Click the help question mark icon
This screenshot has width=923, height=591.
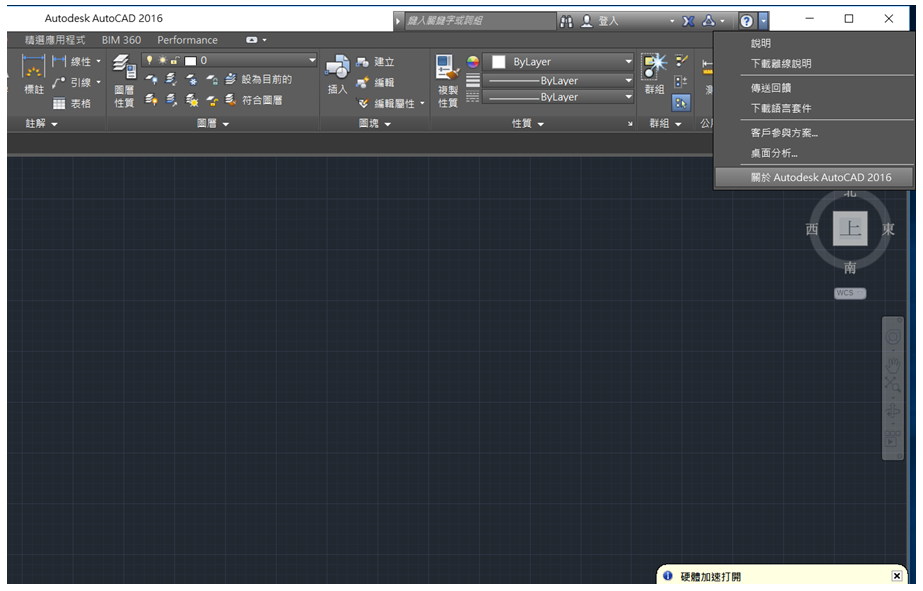(746, 21)
